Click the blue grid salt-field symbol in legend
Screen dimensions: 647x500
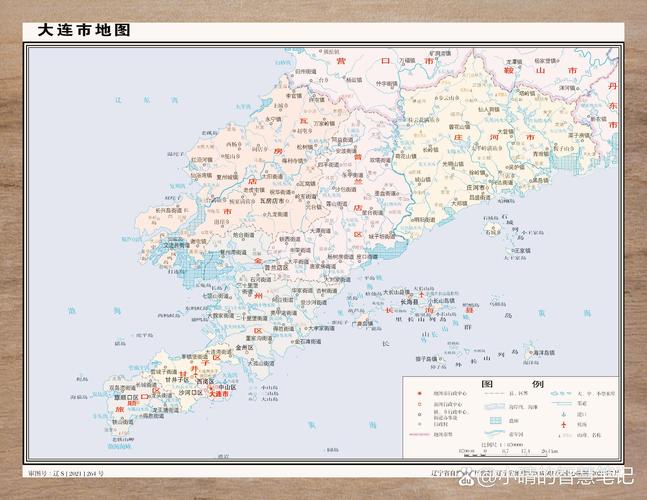click(x=495, y=420)
